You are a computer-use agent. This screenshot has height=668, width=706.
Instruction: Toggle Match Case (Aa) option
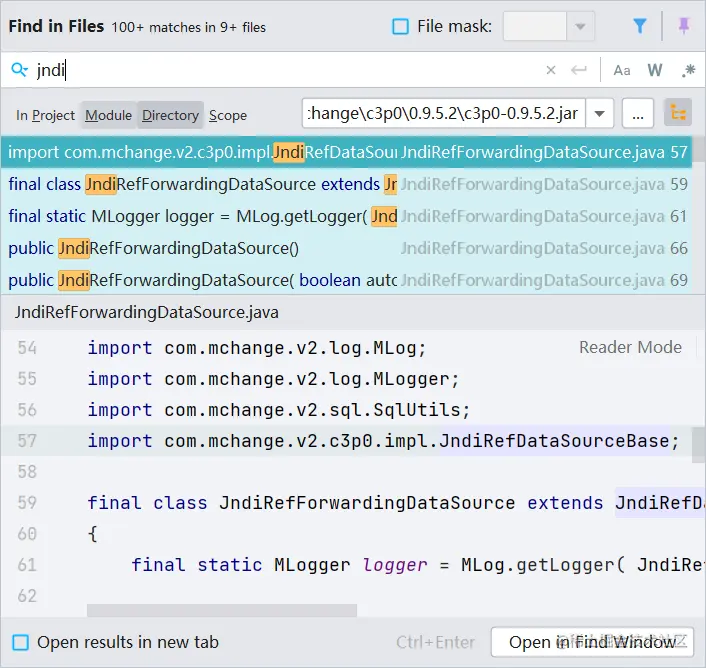pos(622,70)
